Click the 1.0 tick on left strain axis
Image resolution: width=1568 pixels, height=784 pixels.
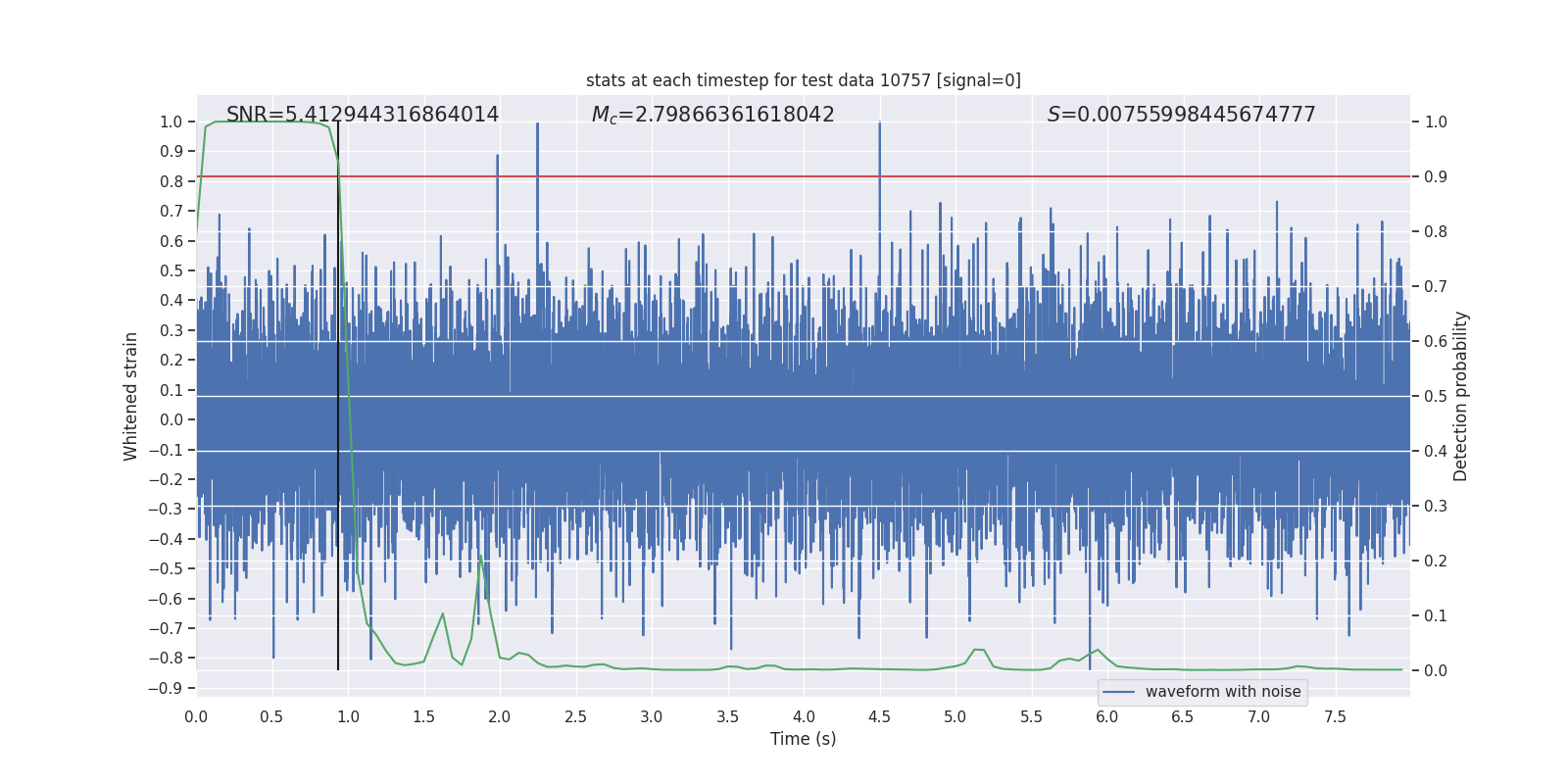pos(171,122)
